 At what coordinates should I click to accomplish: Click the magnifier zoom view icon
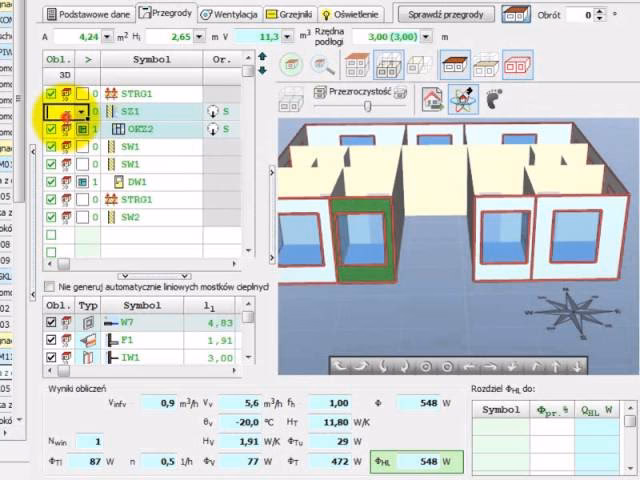(322, 66)
